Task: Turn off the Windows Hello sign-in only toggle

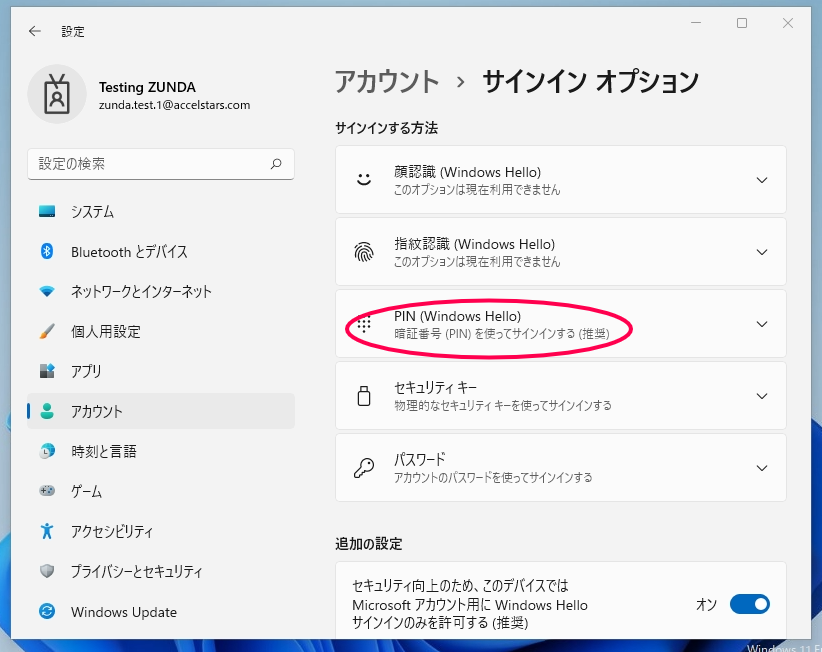Action: [750, 604]
